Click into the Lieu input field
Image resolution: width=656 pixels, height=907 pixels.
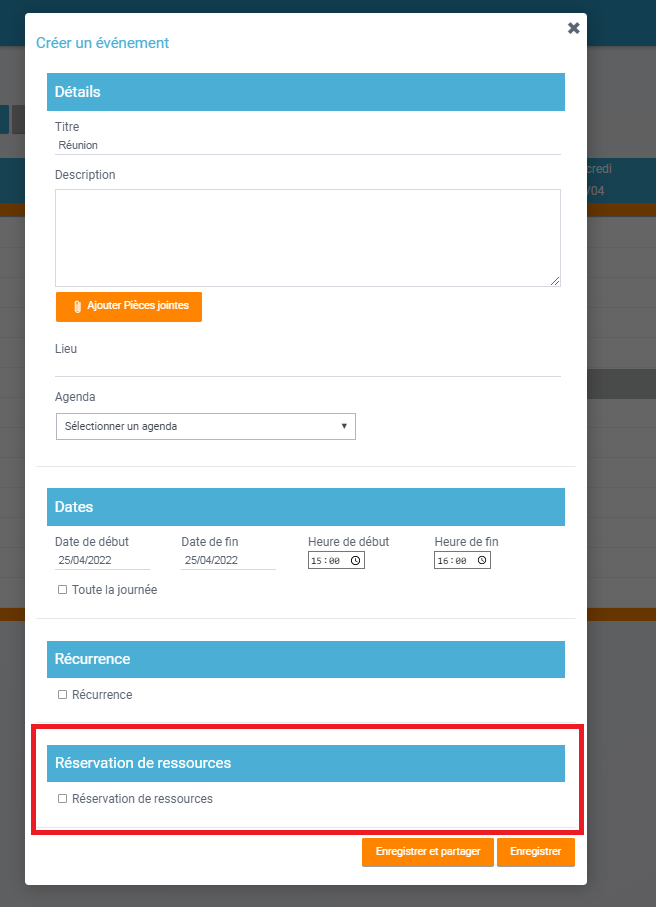pos(307,366)
